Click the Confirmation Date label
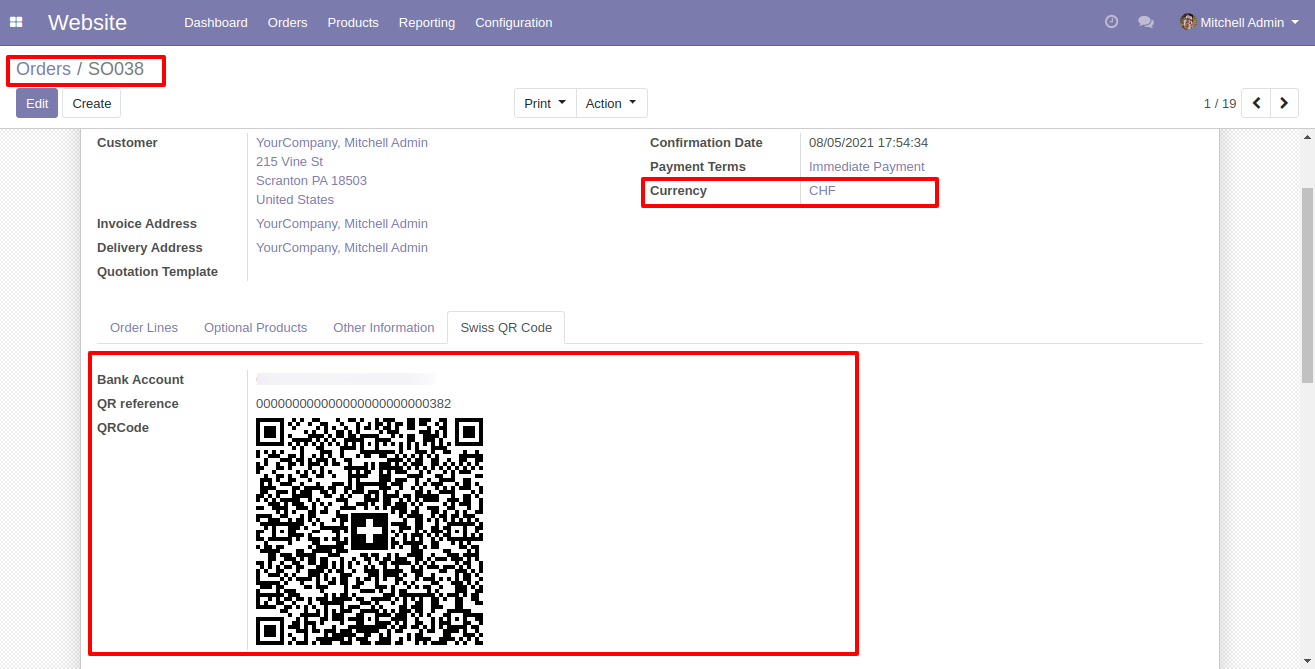 pyautogui.click(x=706, y=143)
